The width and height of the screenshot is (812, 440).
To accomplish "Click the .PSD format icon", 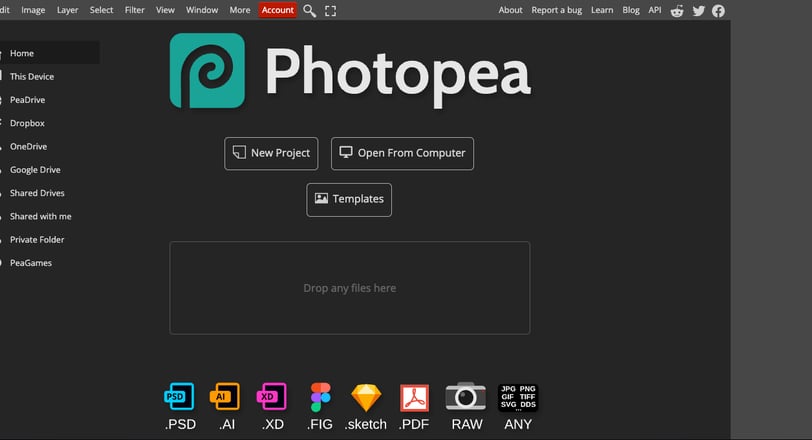I will coord(179,397).
